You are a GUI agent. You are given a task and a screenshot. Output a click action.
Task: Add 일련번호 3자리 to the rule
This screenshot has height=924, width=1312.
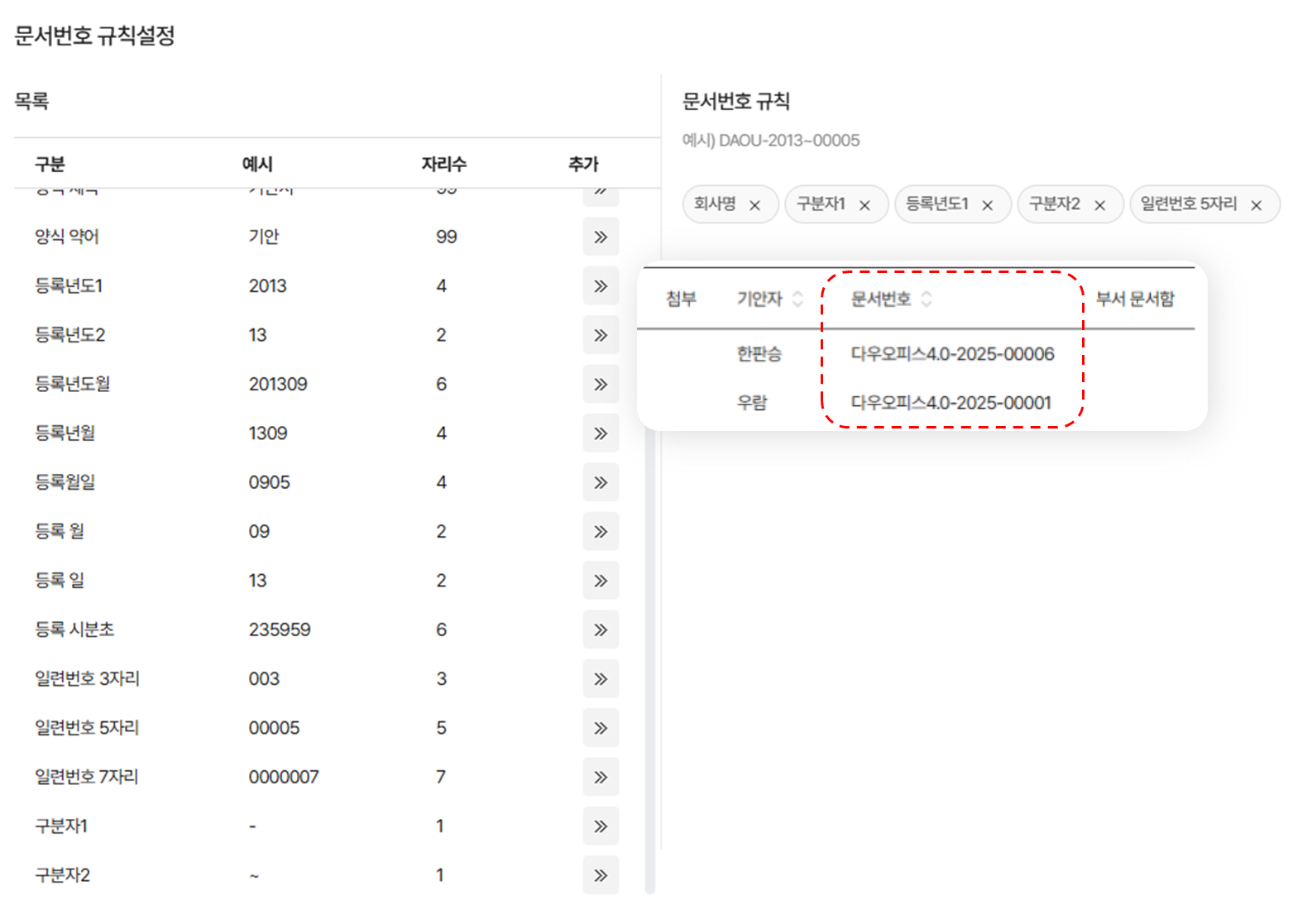pyautogui.click(x=601, y=679)
